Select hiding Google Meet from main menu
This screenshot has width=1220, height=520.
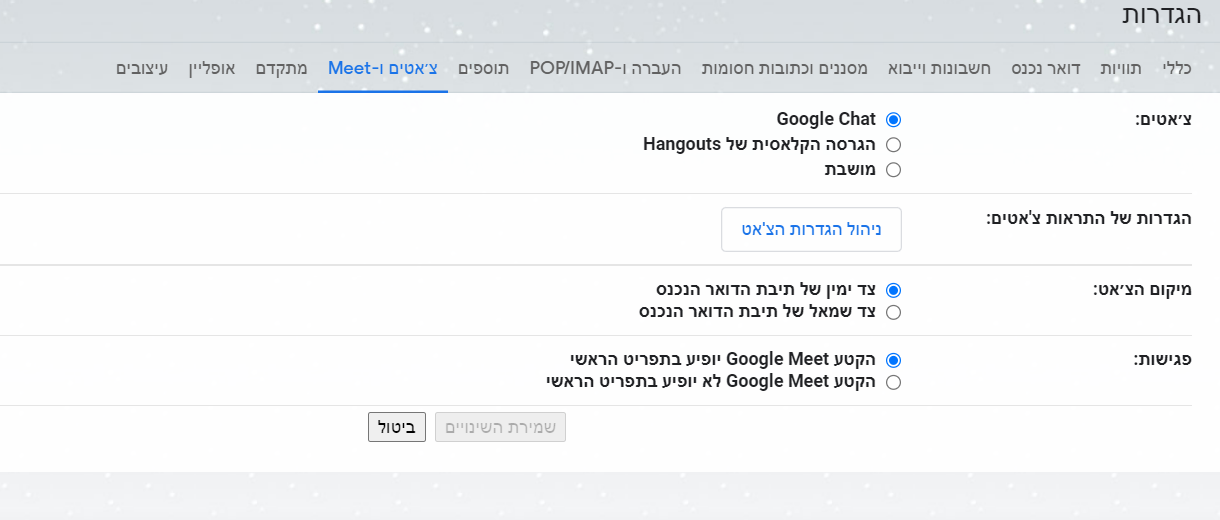point(893,382)
